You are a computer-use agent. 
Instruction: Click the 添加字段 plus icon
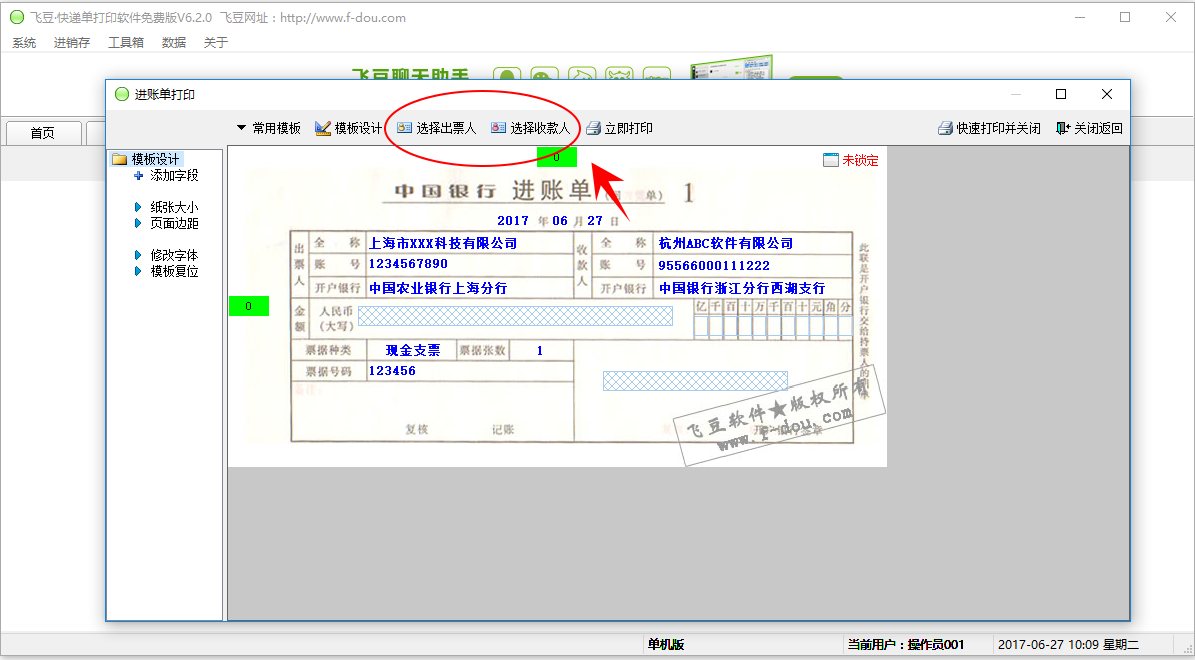[x=138, y=175]
